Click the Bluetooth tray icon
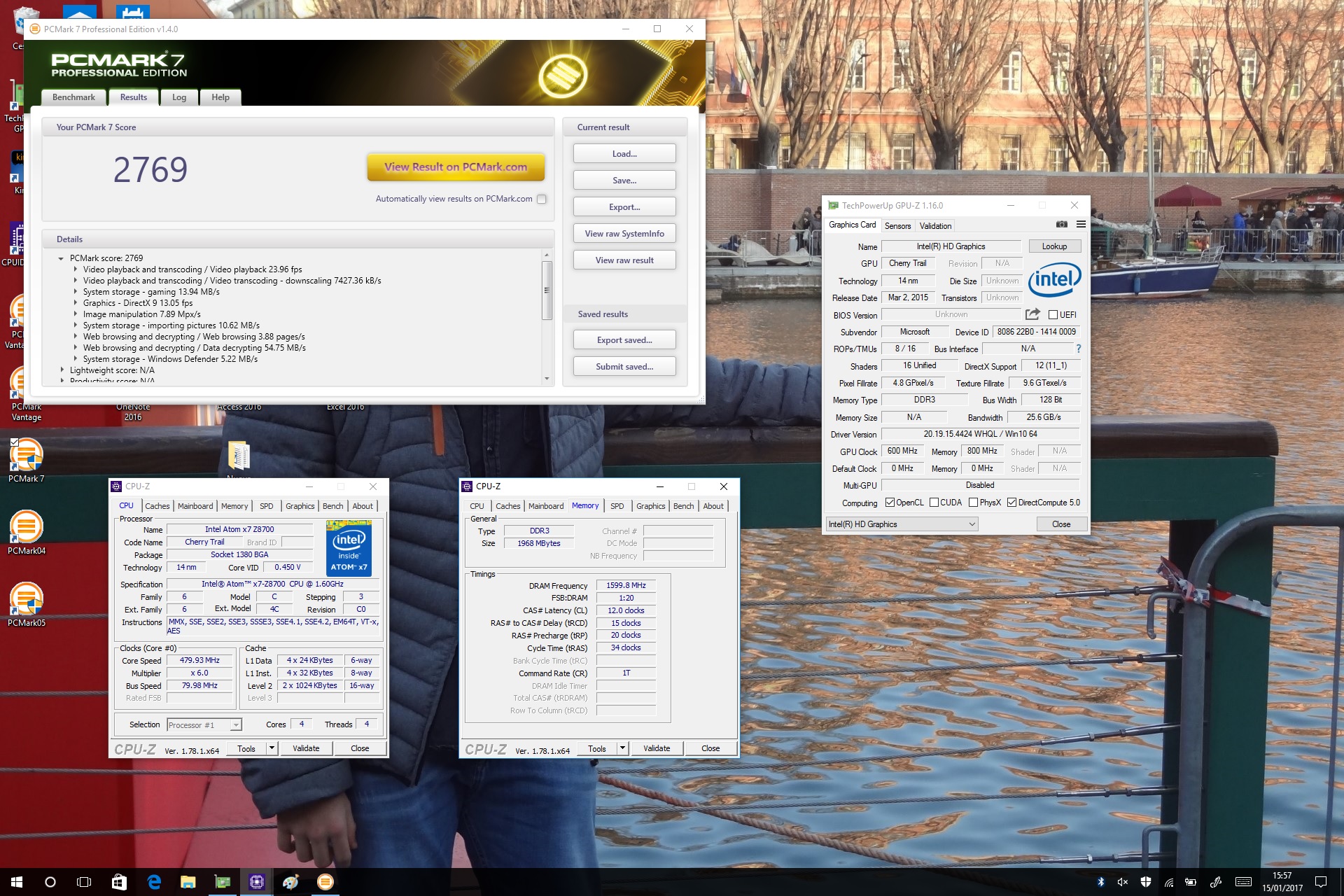This screenshot has width=1344, height=896. point(1100,882)
